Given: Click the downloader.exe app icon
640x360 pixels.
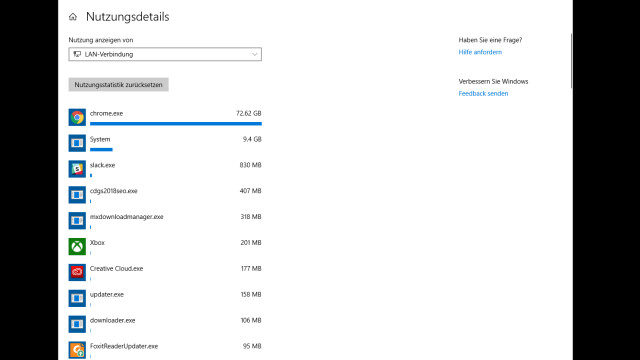Looking at the screenshot, I should pyautogui.click(x=77, y=324).
